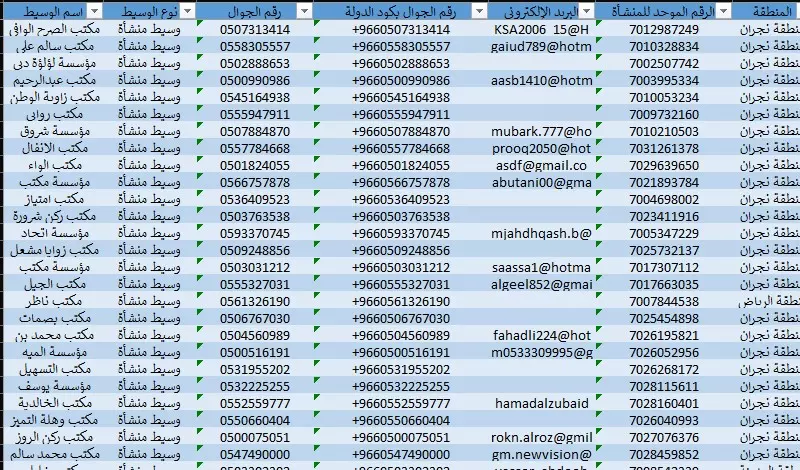Screen dimensions: 800x470
Task: Click email cell rokn.alroz@gmil
Action: [541, 437]
